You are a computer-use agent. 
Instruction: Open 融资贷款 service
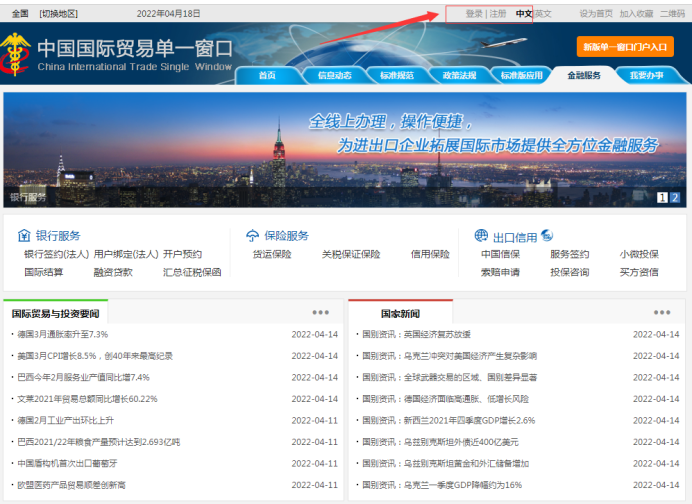tap(113, 272)
